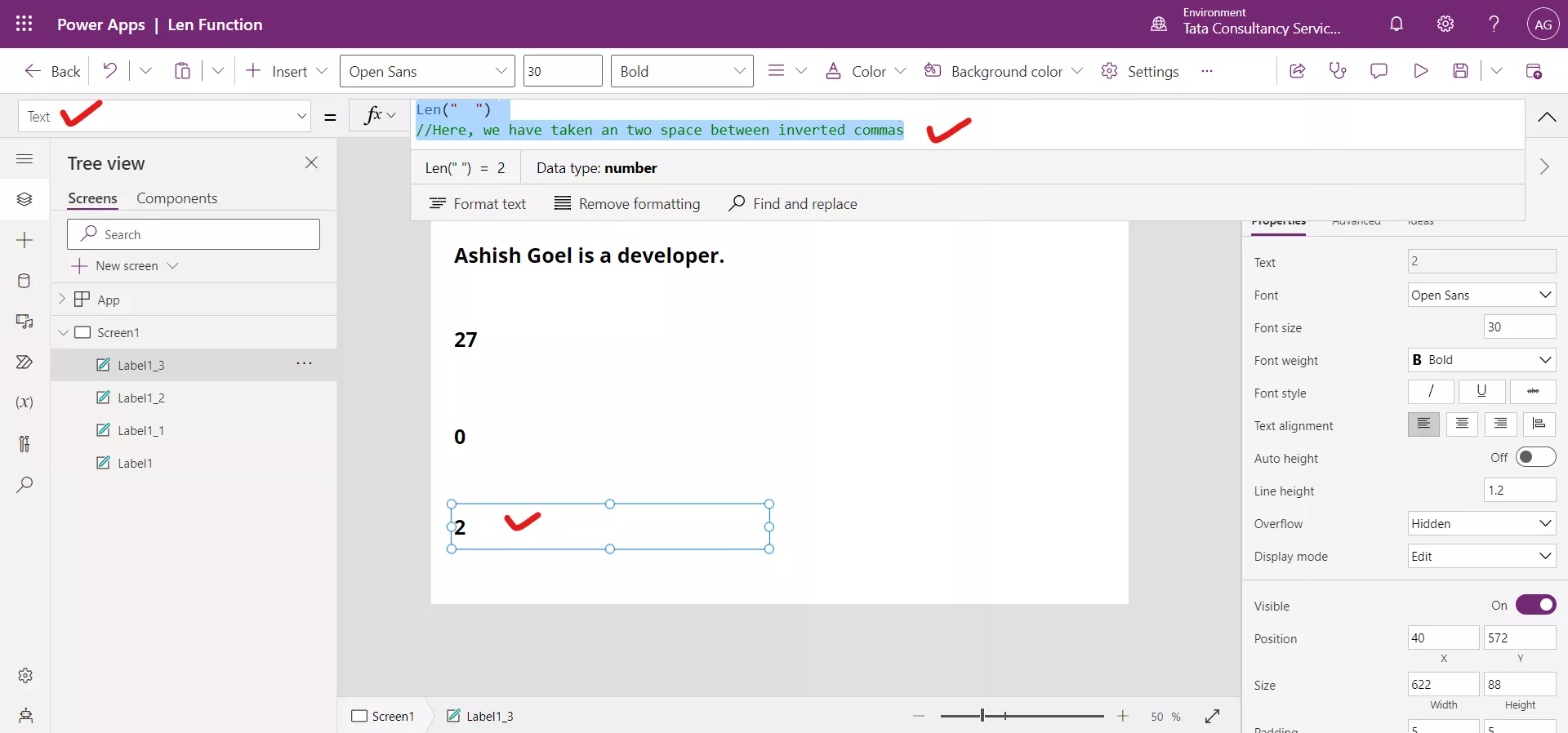Open Label1_3 more options ellipsis
1568x733 pixels.
click(304, 364)
